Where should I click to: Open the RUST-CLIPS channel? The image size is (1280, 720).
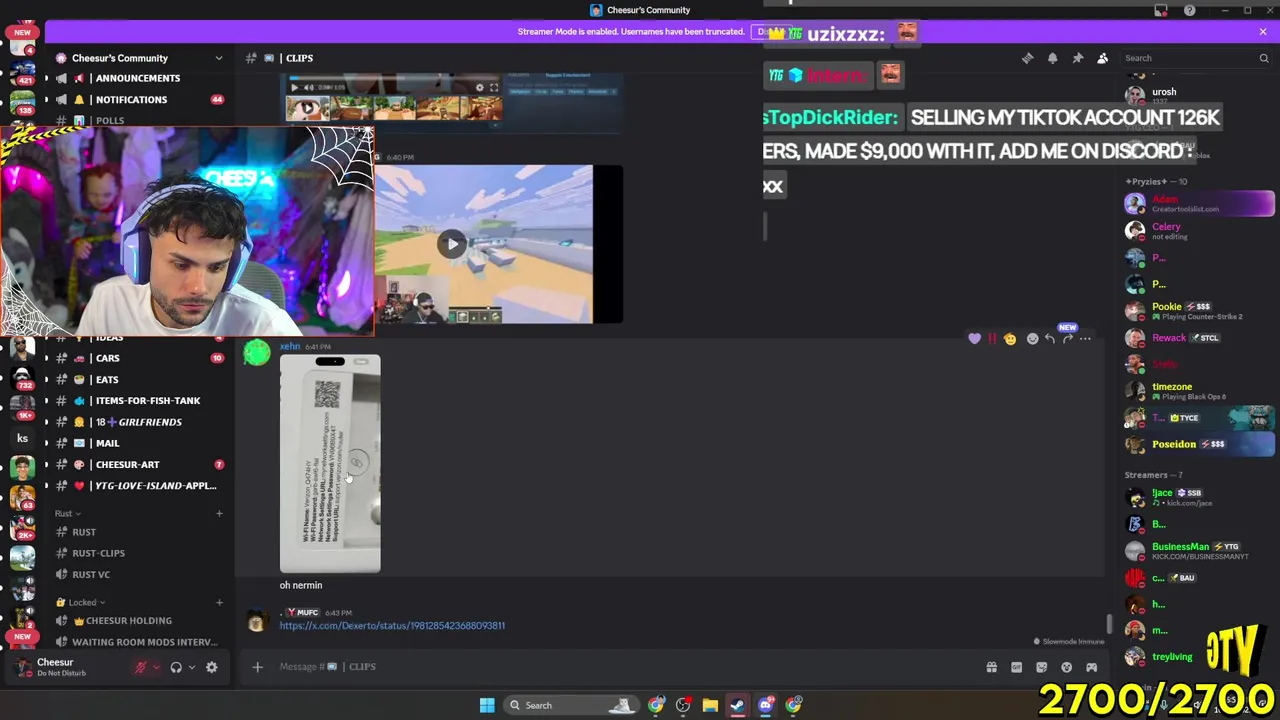pos(98,553)
